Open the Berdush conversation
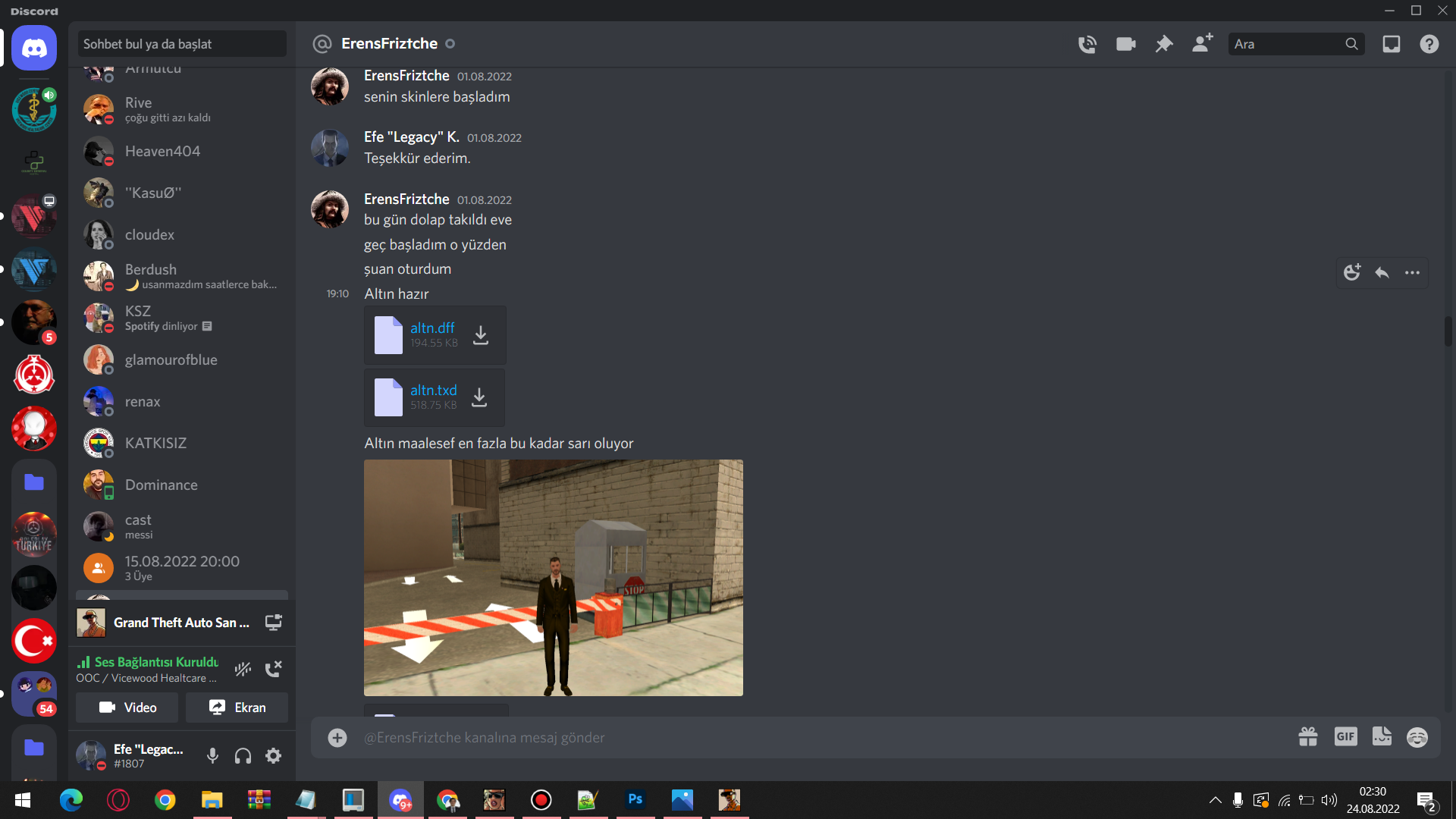 tap(182, 276)
